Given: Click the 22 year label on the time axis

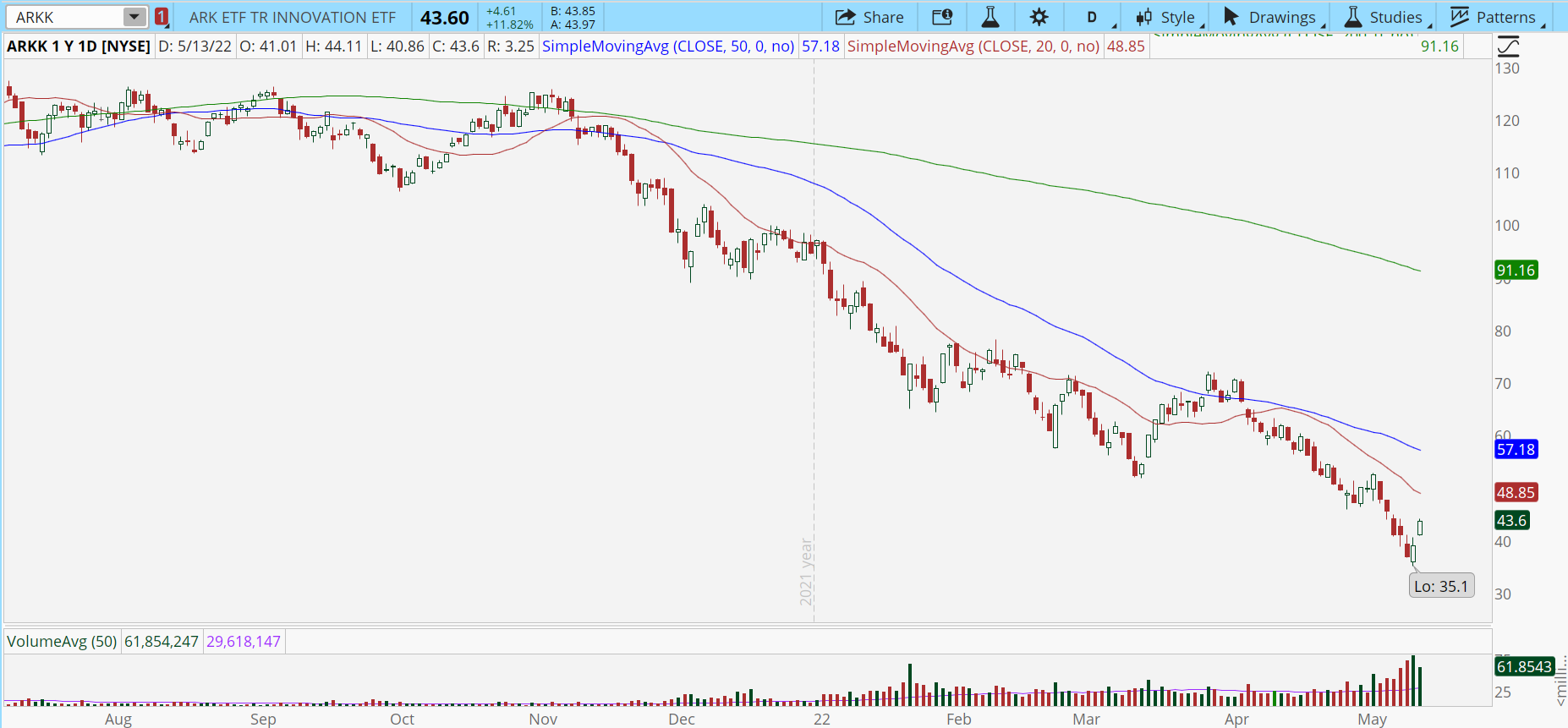Looking at the screenshot, I should pyautogui.click(x=822, y=720).
